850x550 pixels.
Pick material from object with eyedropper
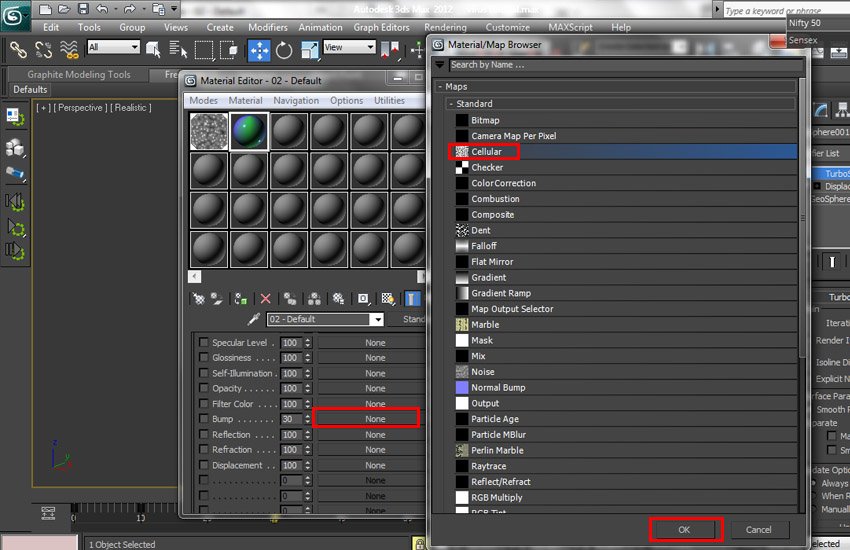pos(254,320)
